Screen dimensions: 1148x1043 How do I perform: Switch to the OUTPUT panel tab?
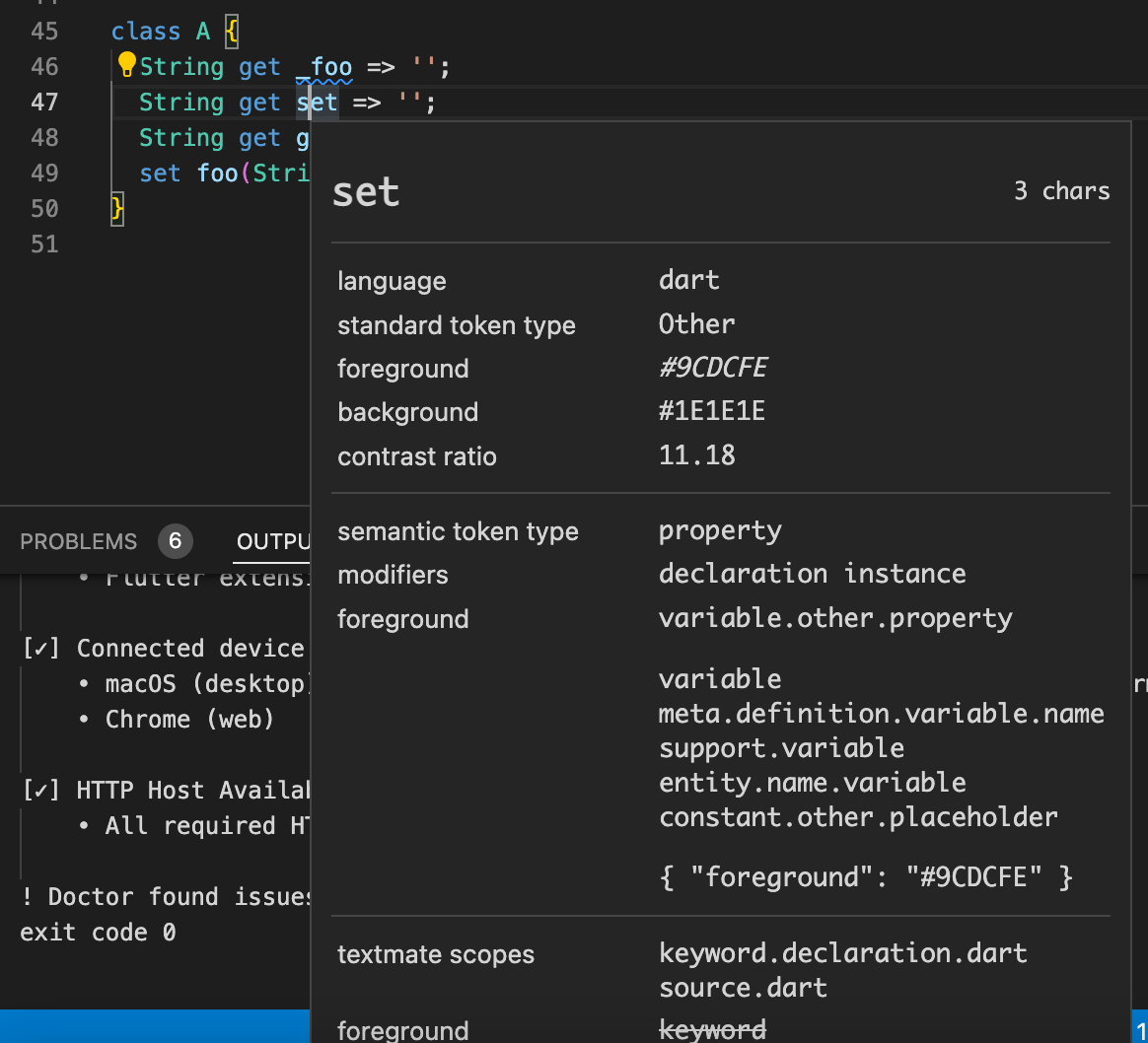tap(273, 541)
